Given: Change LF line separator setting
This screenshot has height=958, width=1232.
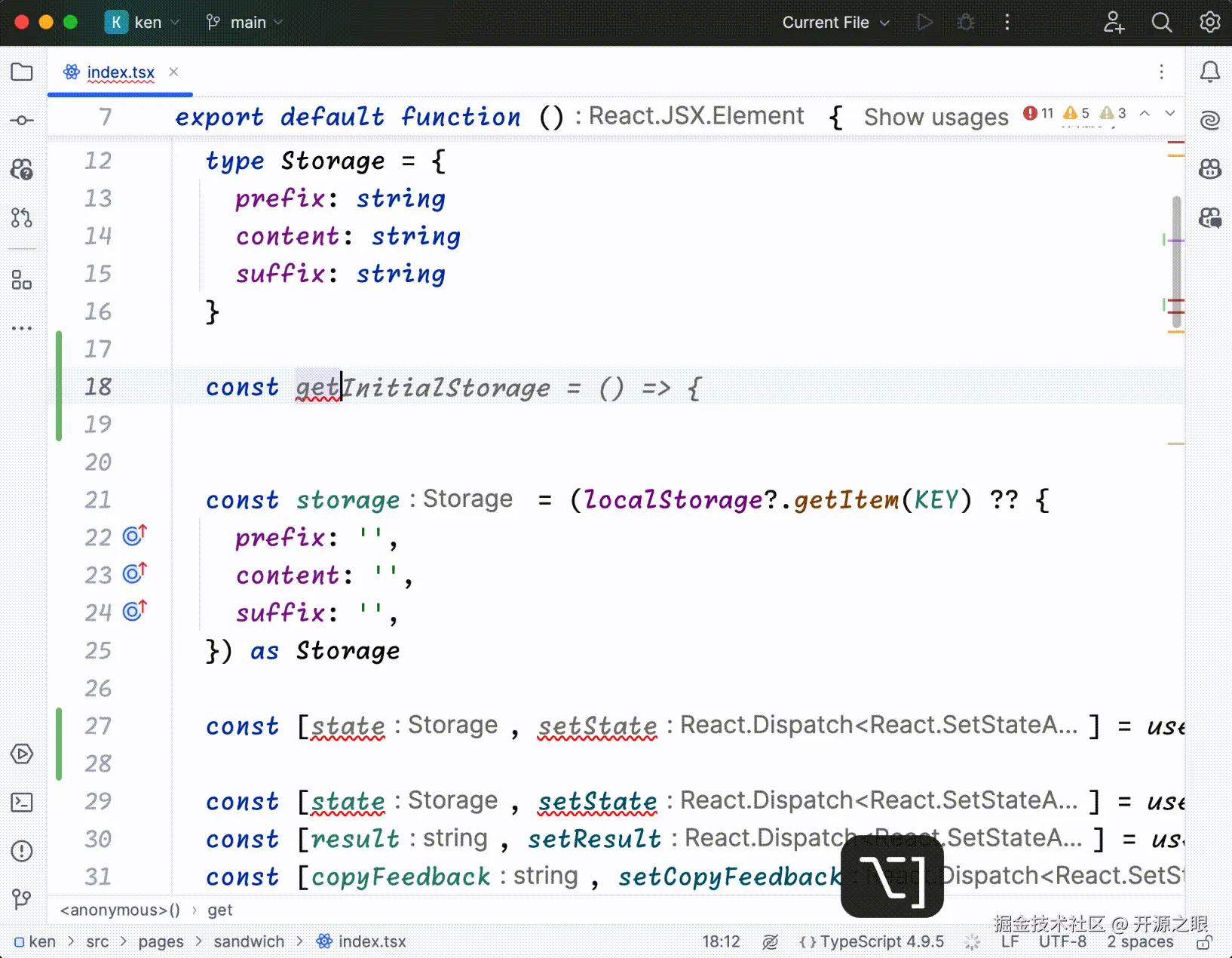Looking at the screenshot, I should (x=1010, y=942).
